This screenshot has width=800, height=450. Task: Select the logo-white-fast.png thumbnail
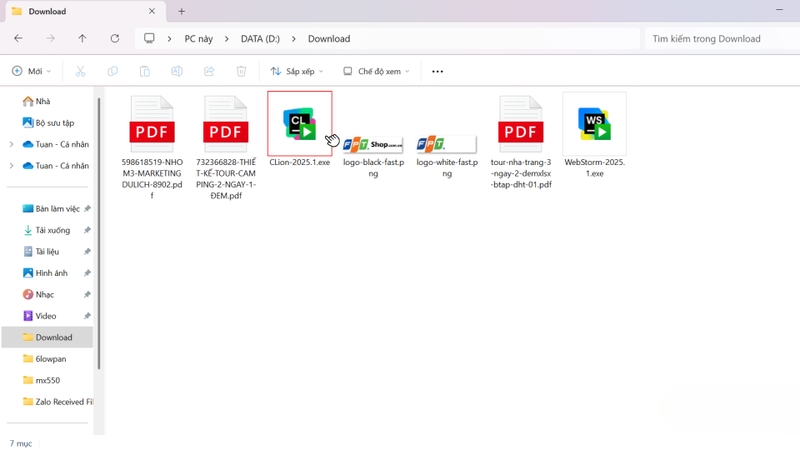(446, 145)
